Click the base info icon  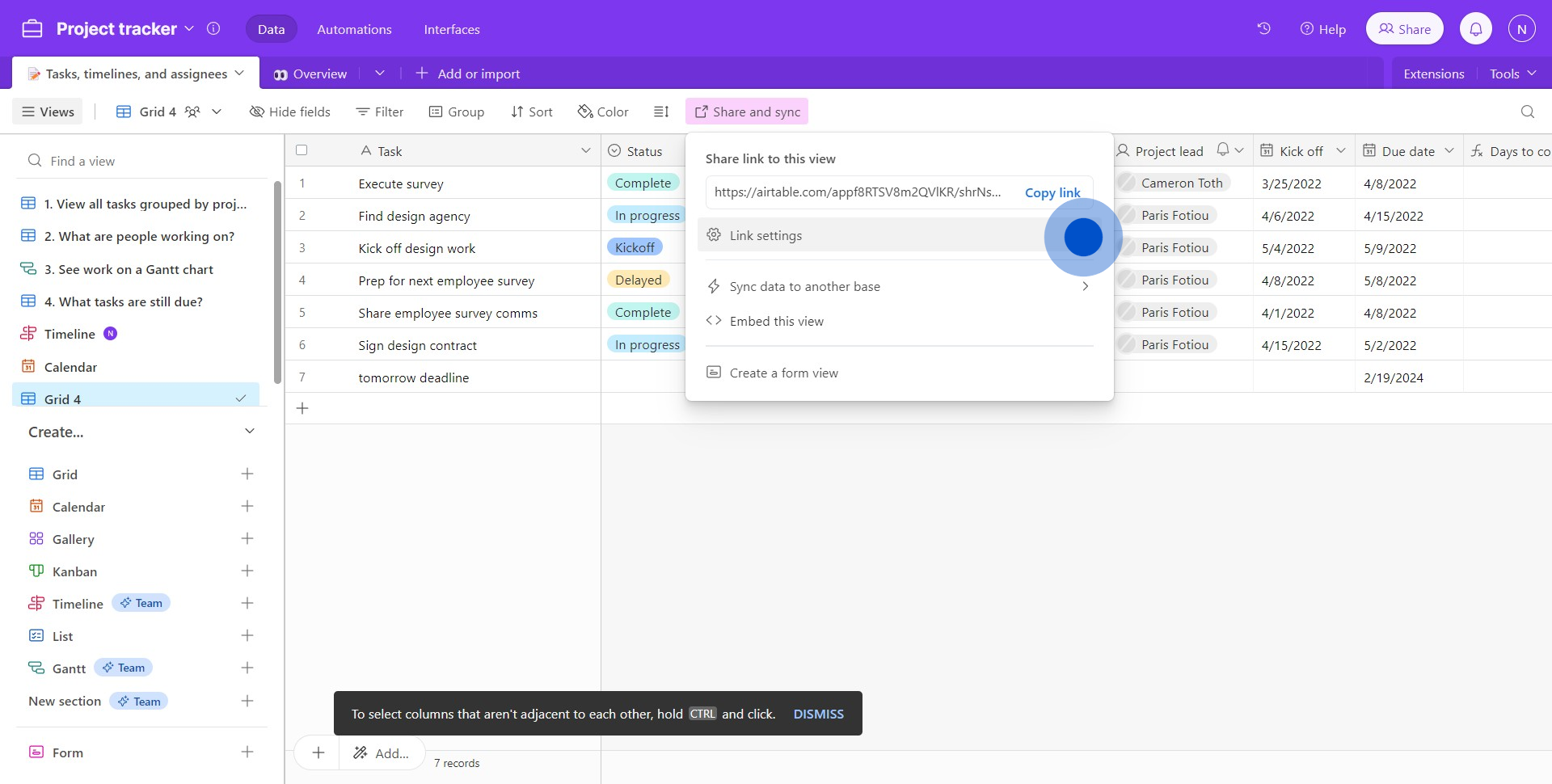(213, 29)
